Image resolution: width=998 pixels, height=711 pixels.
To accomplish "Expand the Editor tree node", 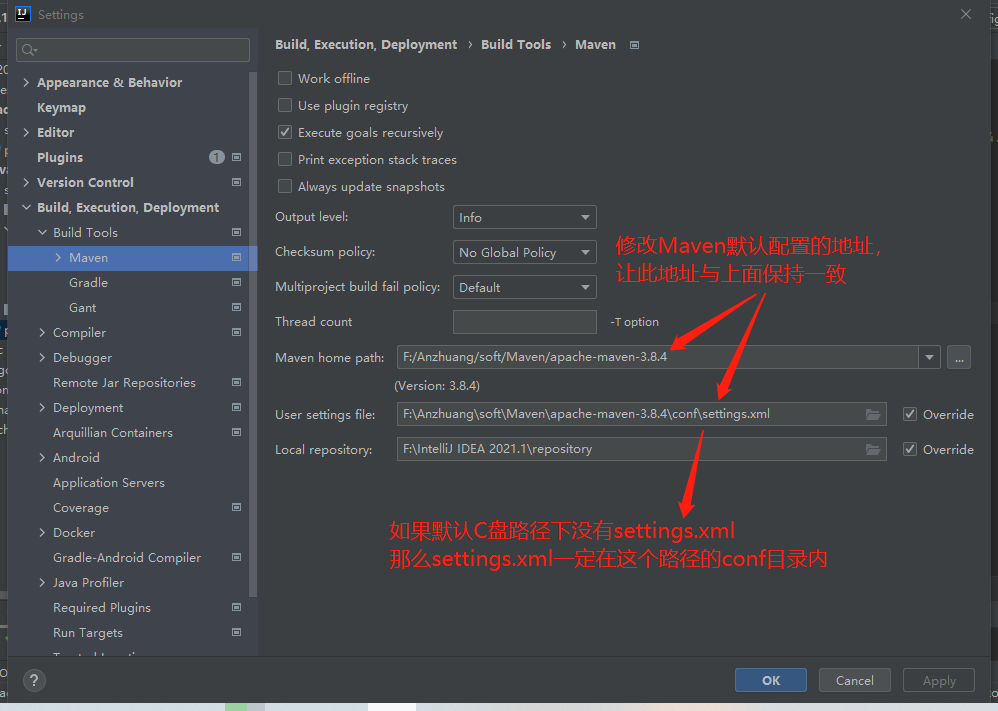I will [x=27, y=132].
